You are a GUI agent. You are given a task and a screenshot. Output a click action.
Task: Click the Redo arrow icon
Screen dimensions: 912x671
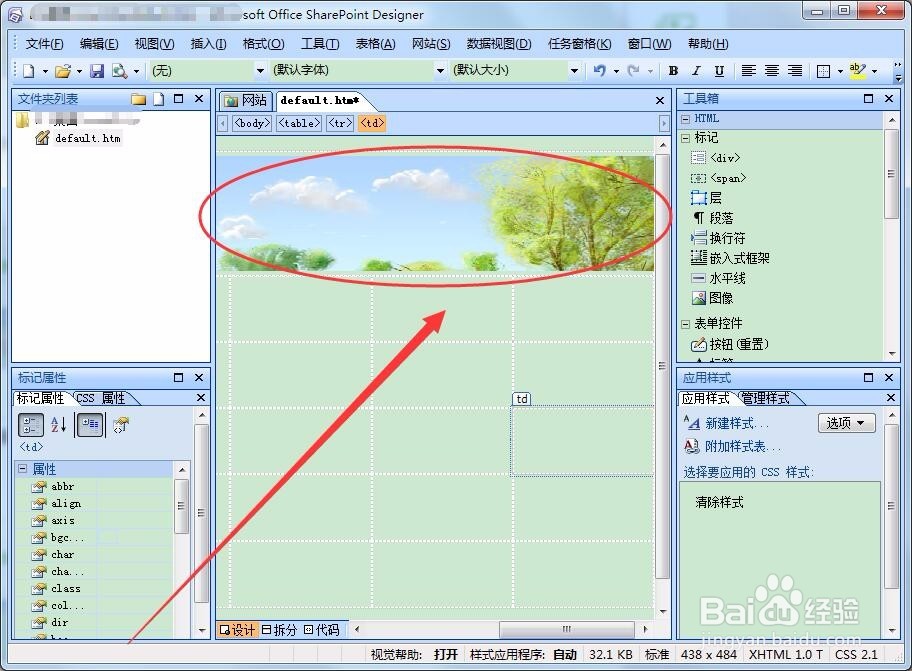[x=633, y=71]
